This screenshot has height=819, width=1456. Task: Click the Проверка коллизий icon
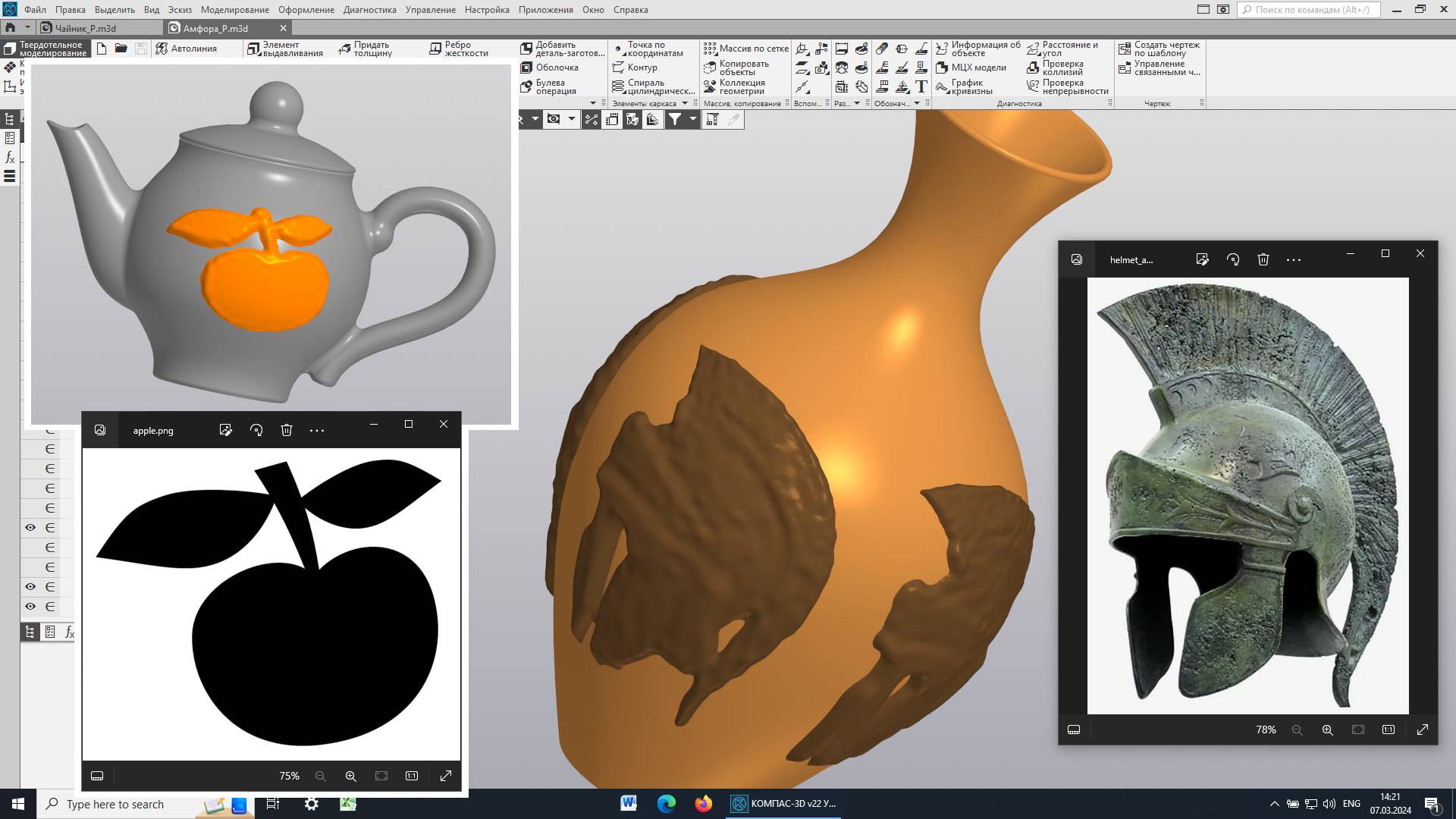coord(1033,67)
